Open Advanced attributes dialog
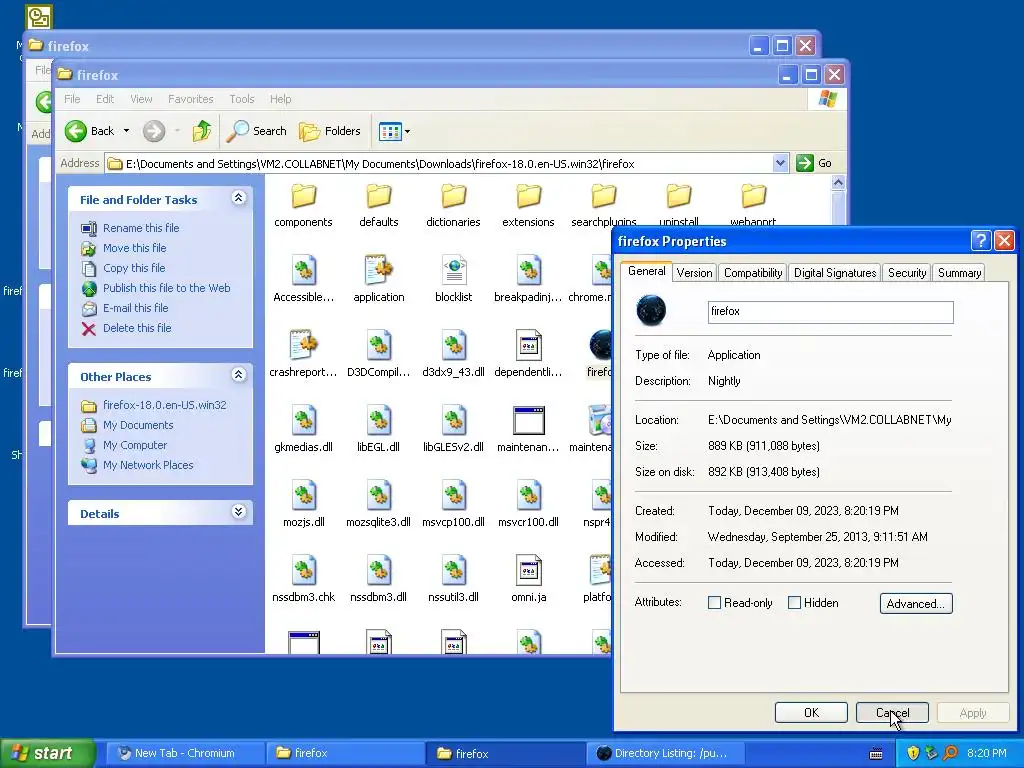 pos(916,603)
